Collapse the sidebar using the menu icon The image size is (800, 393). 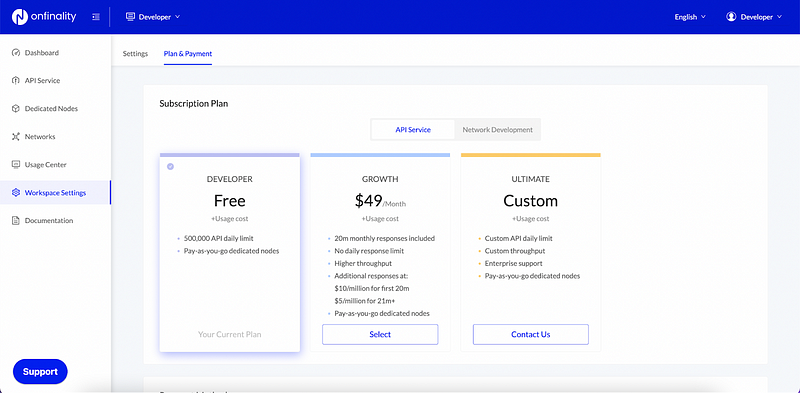[x=96, y=17]
